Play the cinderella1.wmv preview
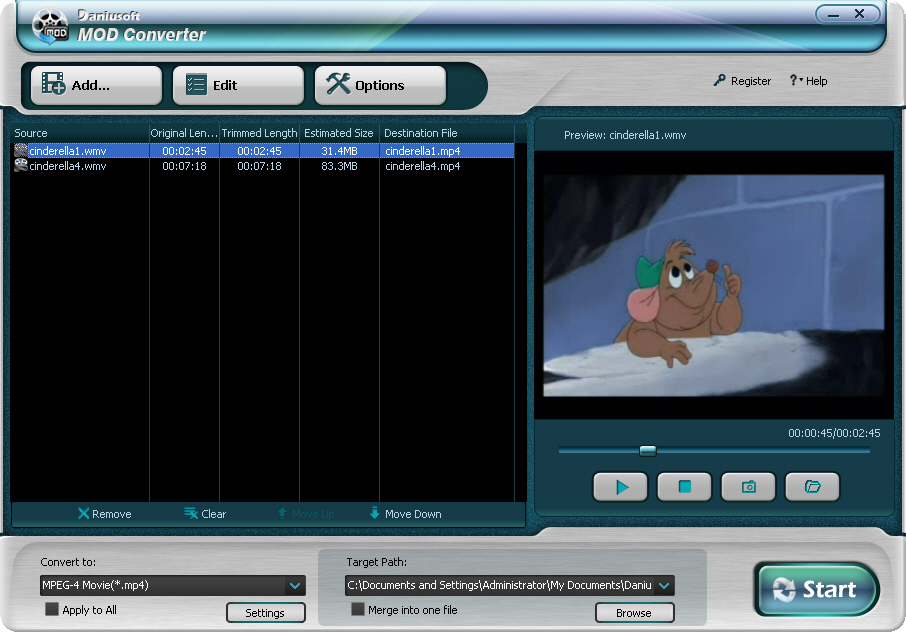The width and height of the screenshot is (906, 632). 620,487
